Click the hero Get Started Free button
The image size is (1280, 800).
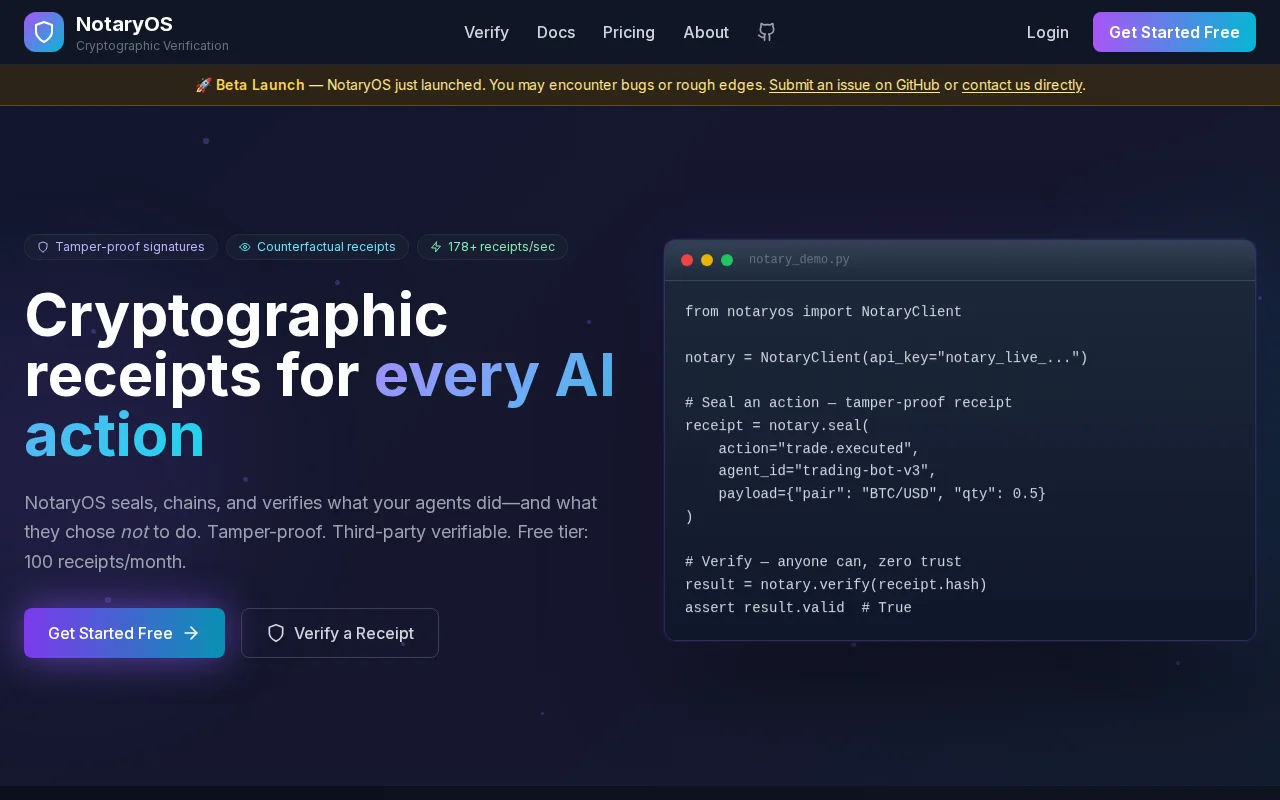click(124, 633)
